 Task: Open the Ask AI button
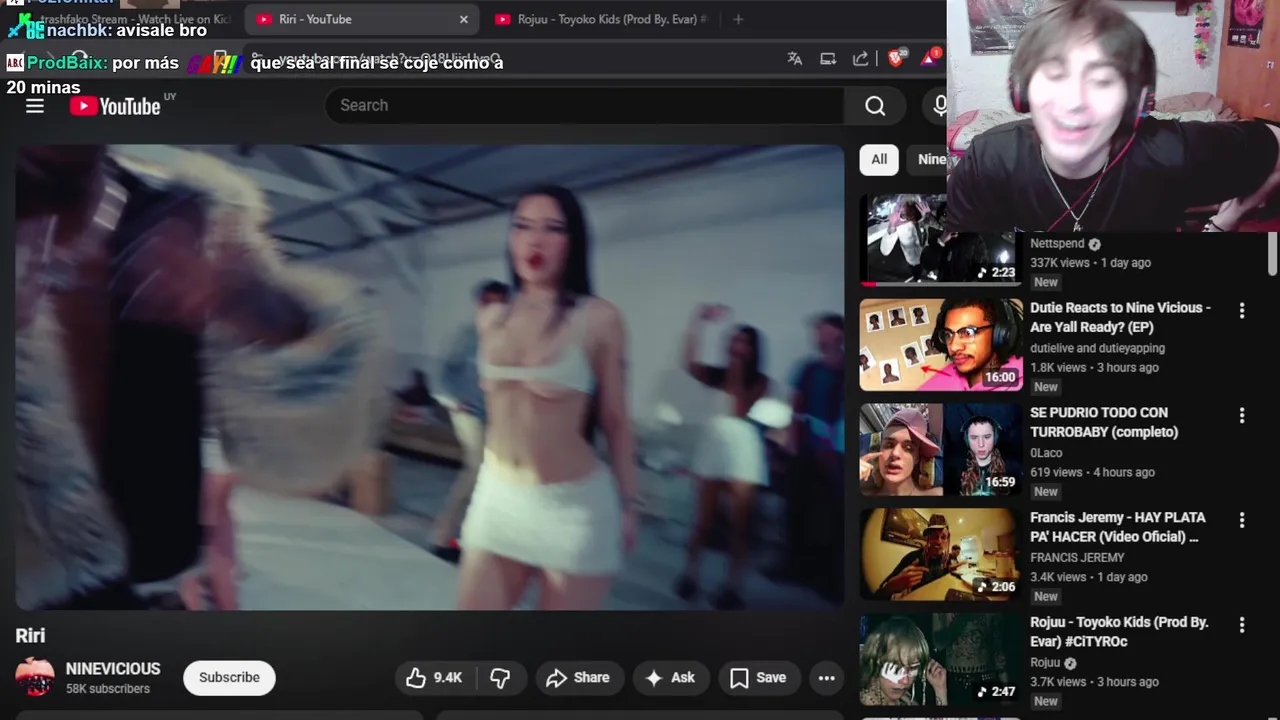click(670, 678)
